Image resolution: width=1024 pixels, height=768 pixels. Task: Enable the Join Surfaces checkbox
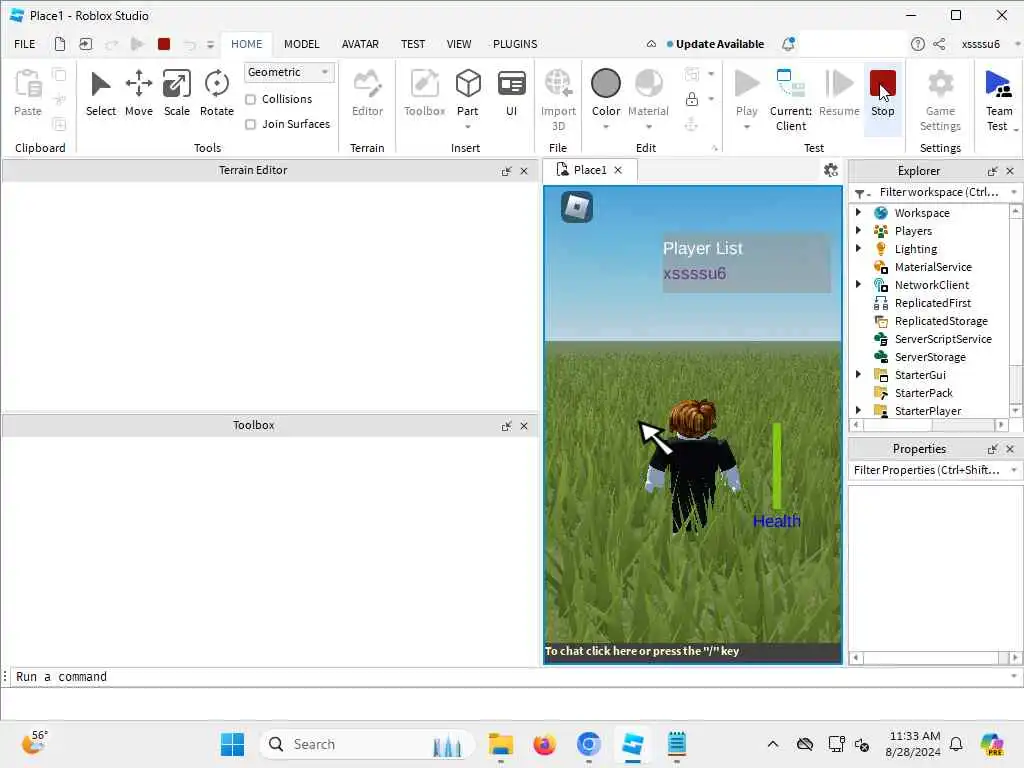pos(250,124)
